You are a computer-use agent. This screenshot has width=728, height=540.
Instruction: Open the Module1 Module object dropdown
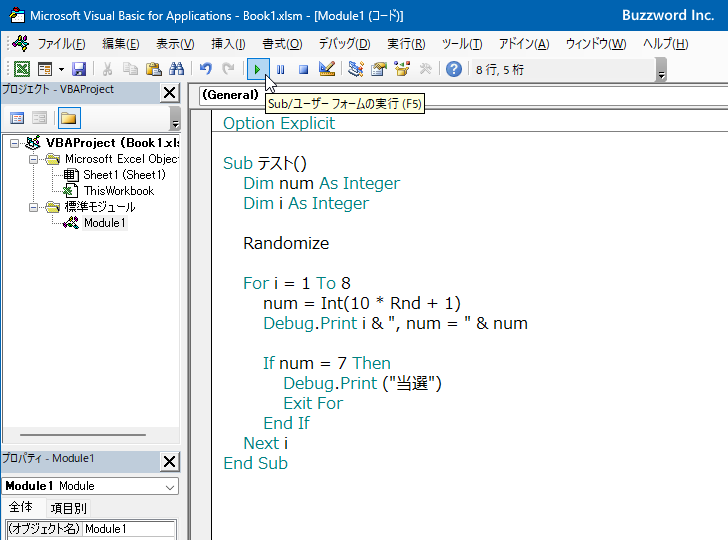pyautogui.click(x=170, y=487)
